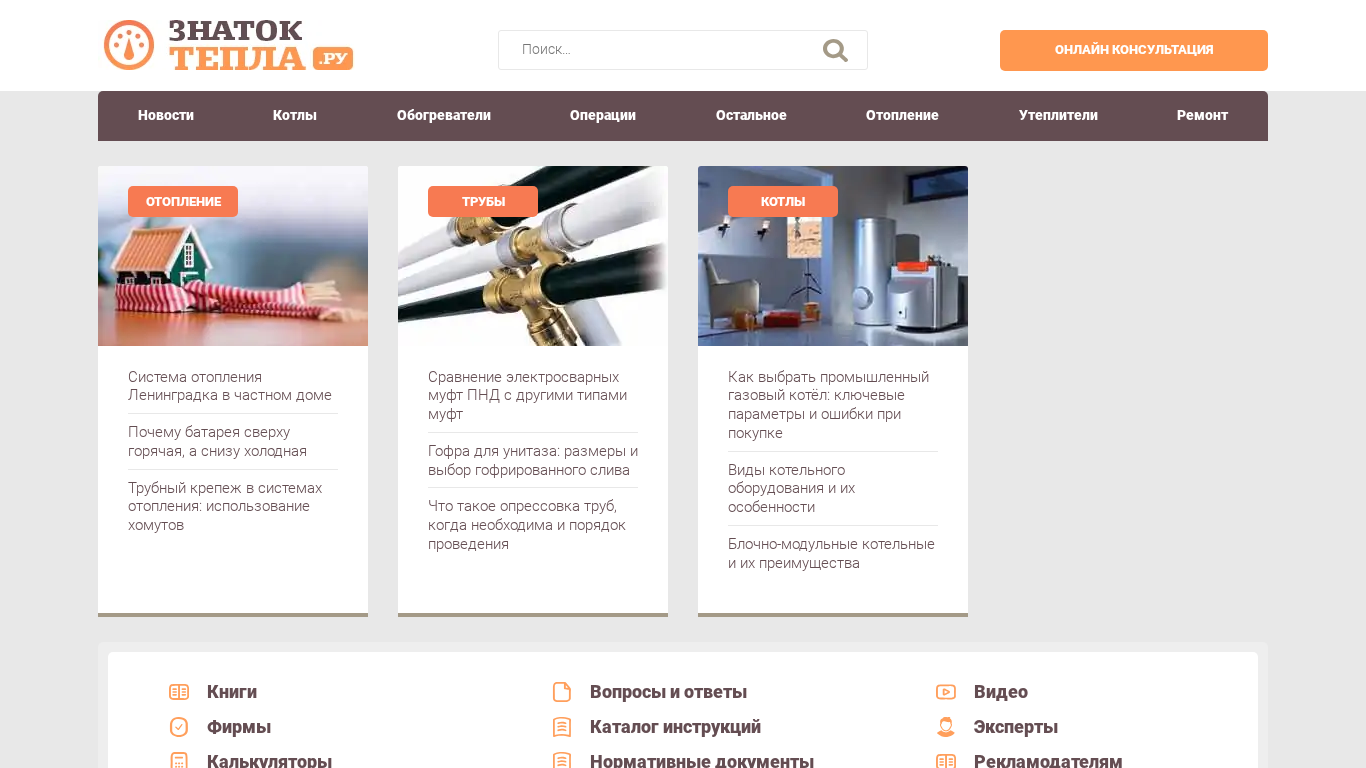The image size is (1366, 768).
Task: Click the list icon beside Каталог инструкций
Action: (562, 727)
